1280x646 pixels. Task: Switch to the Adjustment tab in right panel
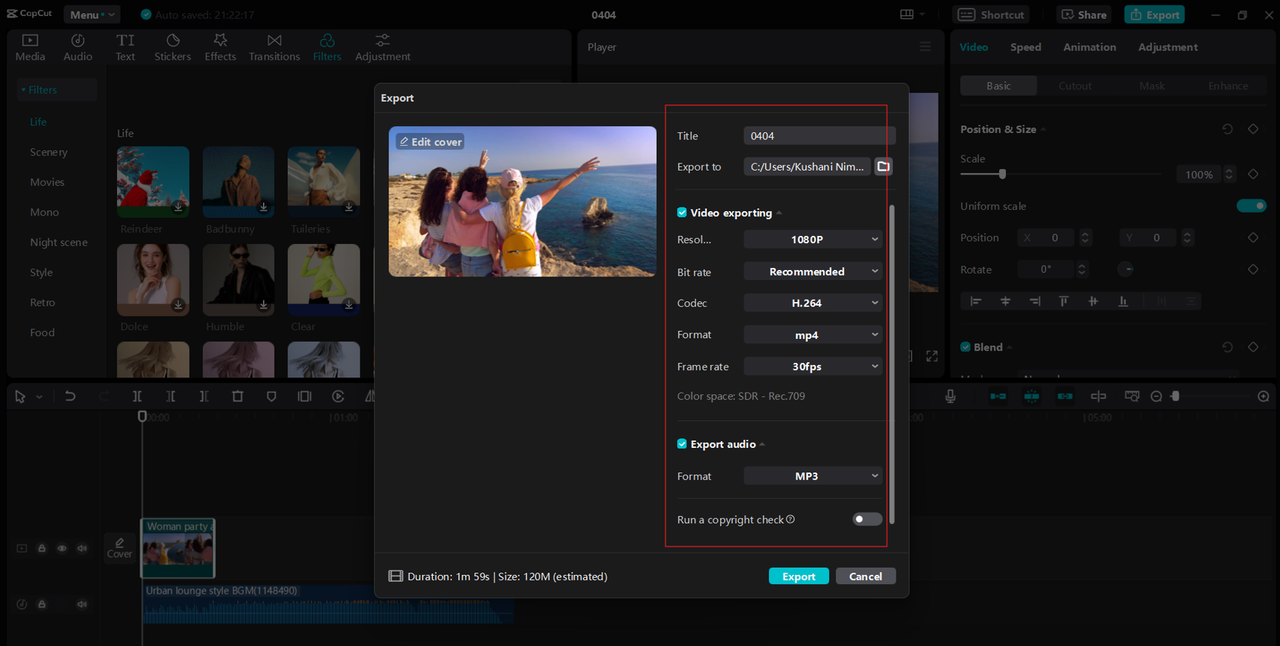coord(1167,47)
